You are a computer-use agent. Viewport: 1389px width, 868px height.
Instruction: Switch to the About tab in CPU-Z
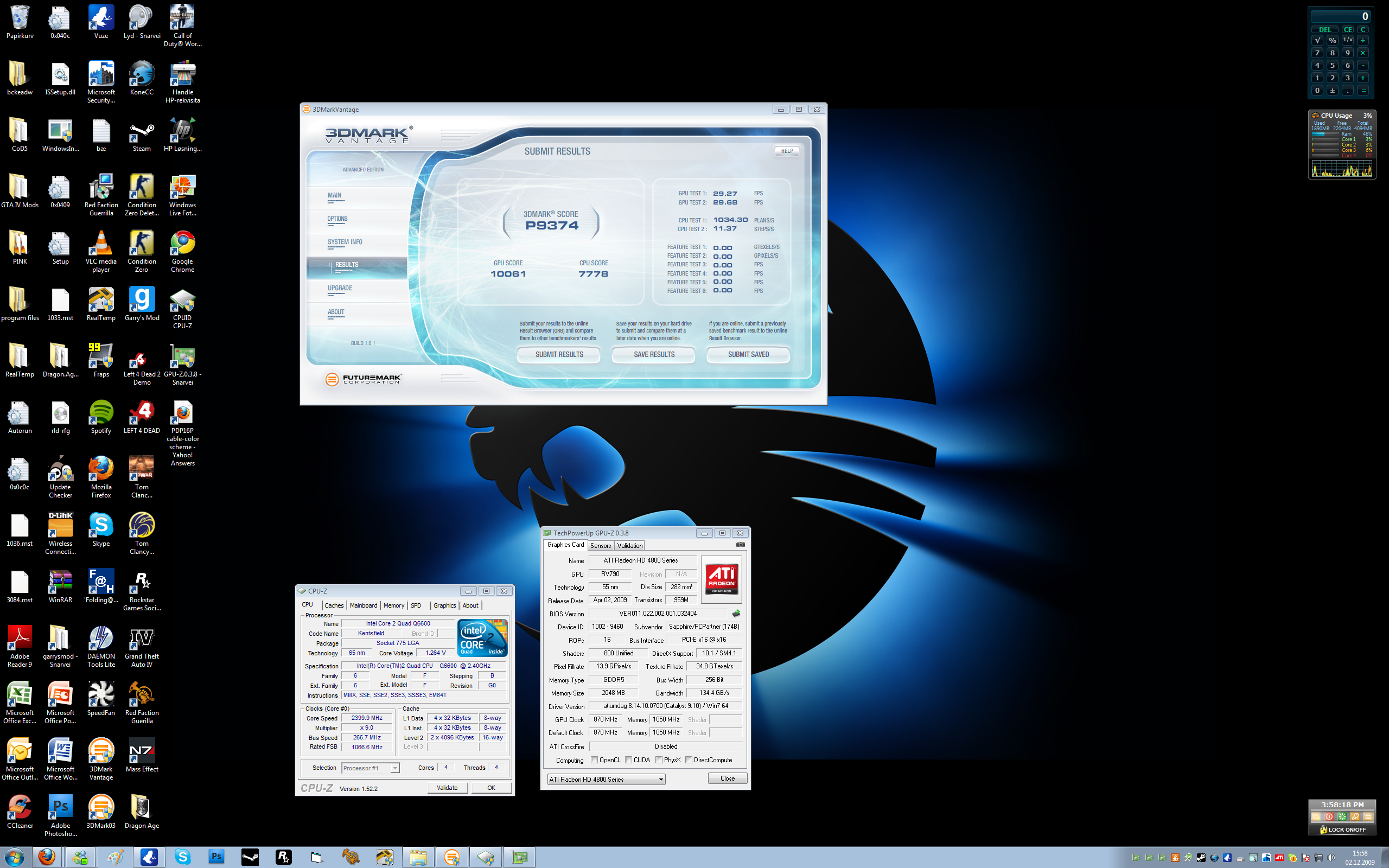click(470, 605)
